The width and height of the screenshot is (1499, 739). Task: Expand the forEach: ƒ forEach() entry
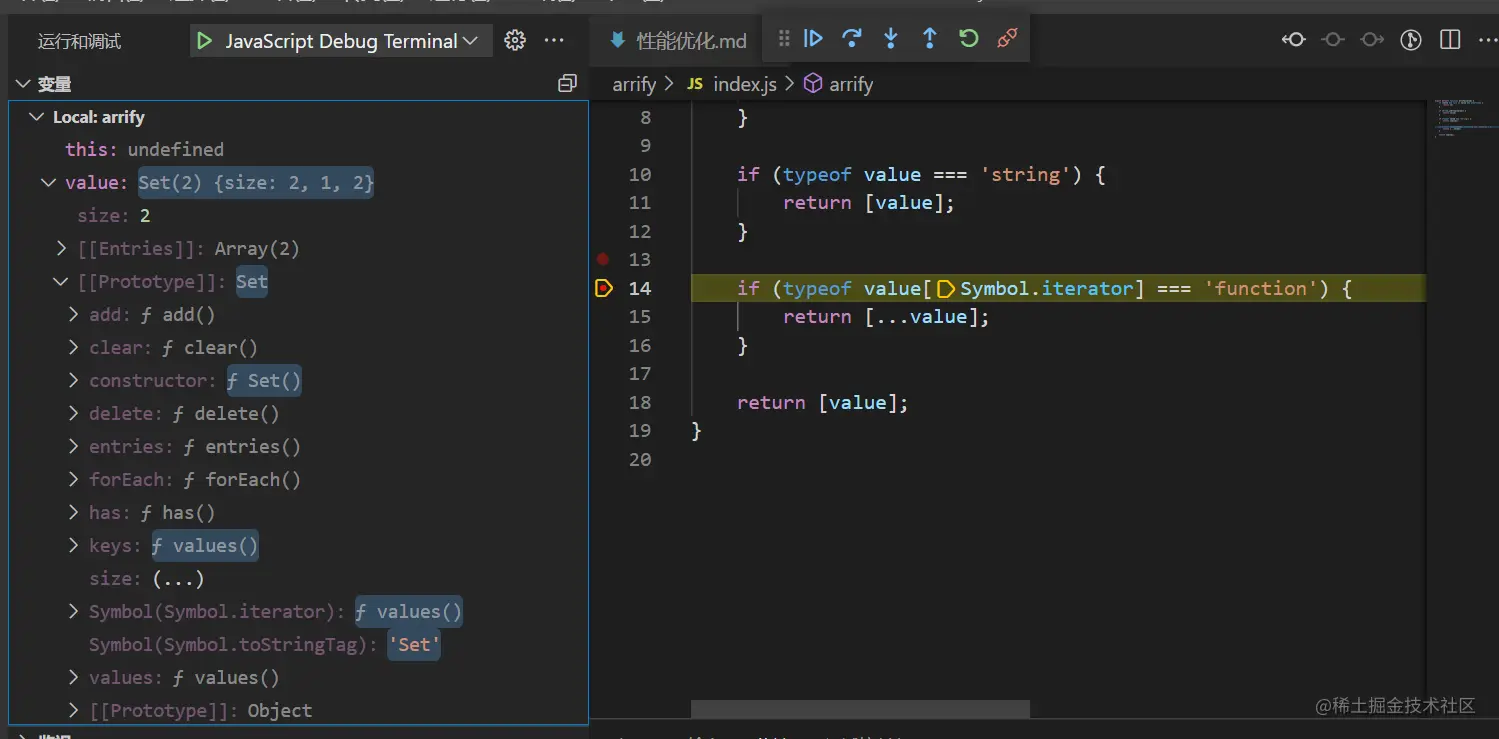(74, 480)
